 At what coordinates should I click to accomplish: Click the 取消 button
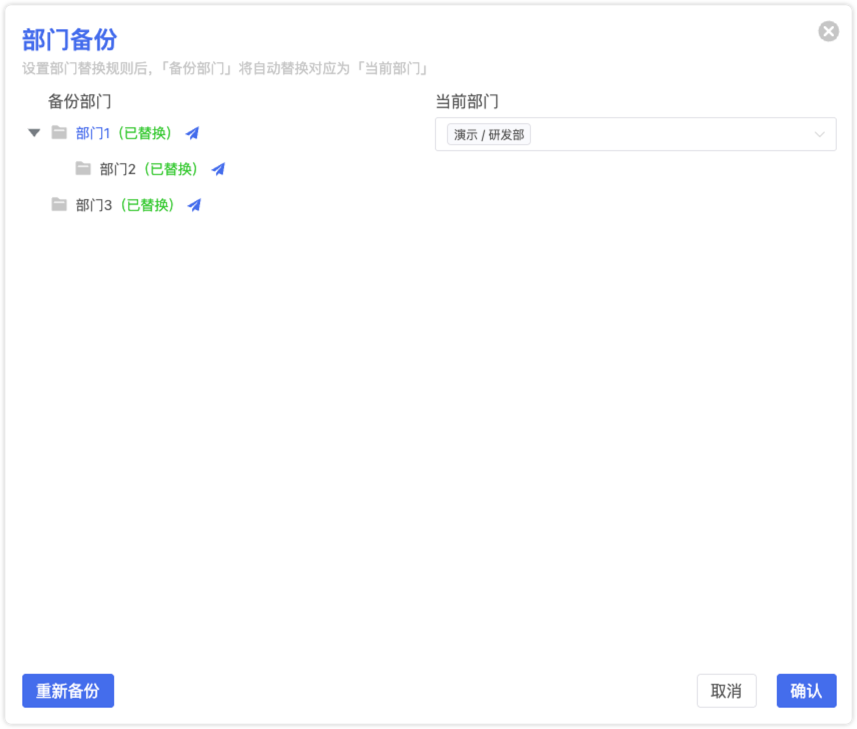726,691
